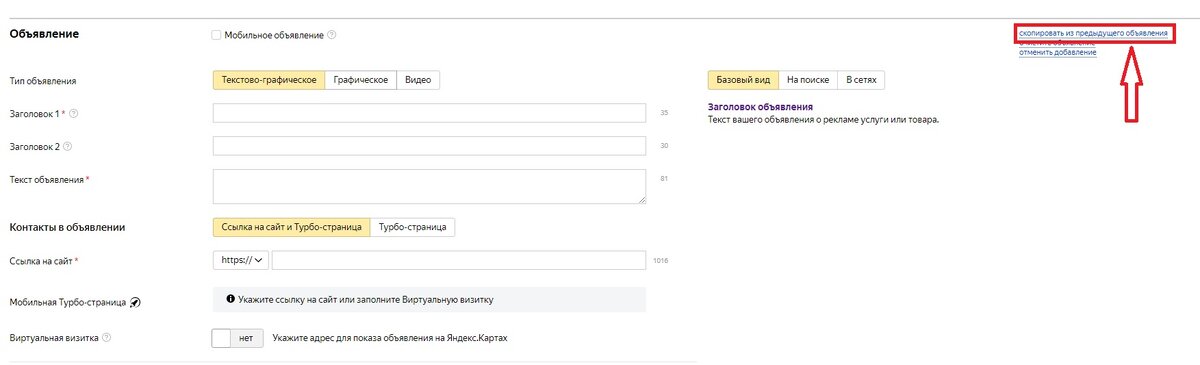Click help icon next to Виртуальная визитка

[107, 337]
